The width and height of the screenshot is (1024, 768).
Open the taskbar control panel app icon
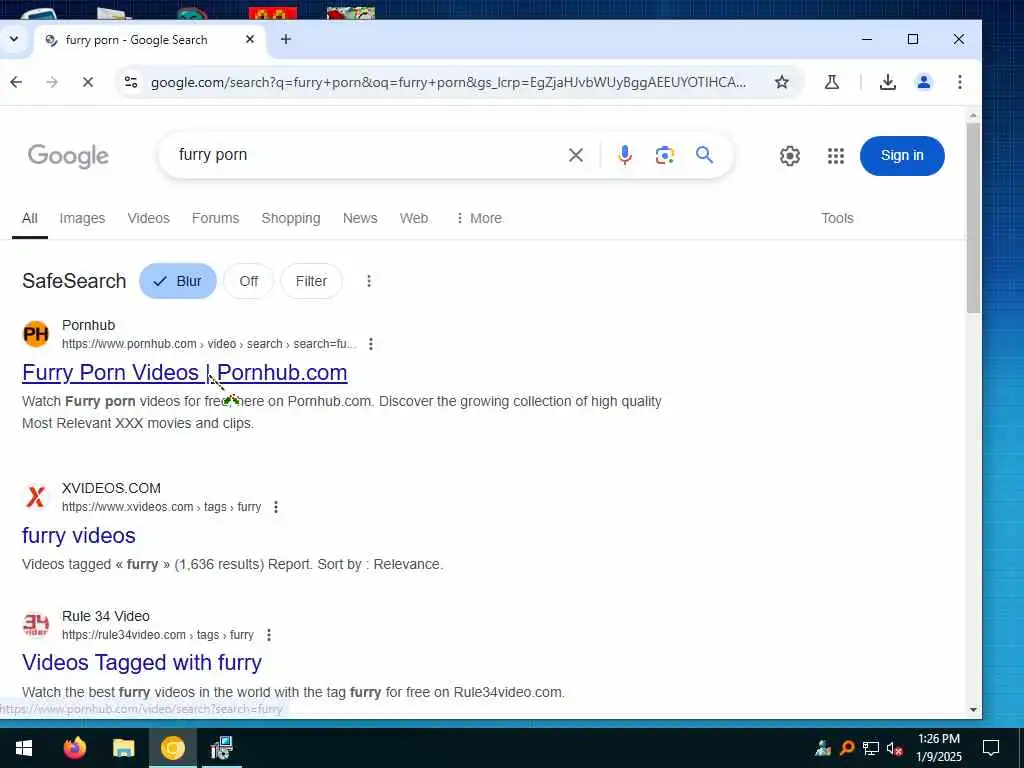click(221, 748)
